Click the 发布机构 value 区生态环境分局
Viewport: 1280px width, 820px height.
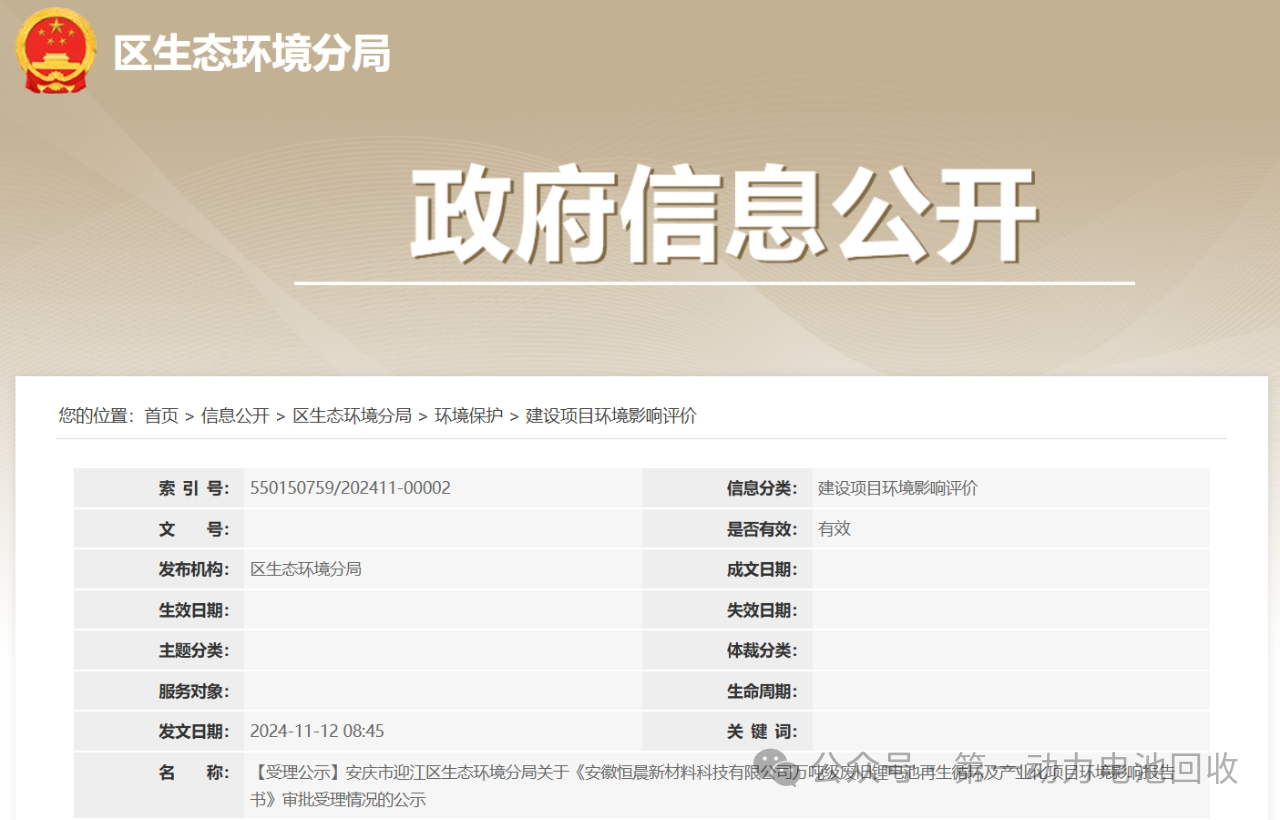point(305,569)
